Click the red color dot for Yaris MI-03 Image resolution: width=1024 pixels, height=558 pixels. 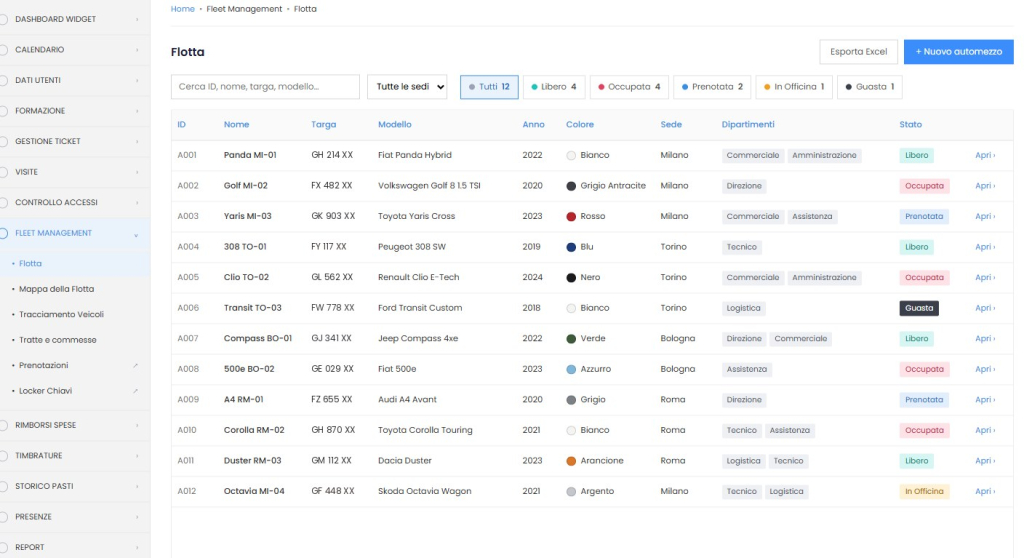coord(571,216)
